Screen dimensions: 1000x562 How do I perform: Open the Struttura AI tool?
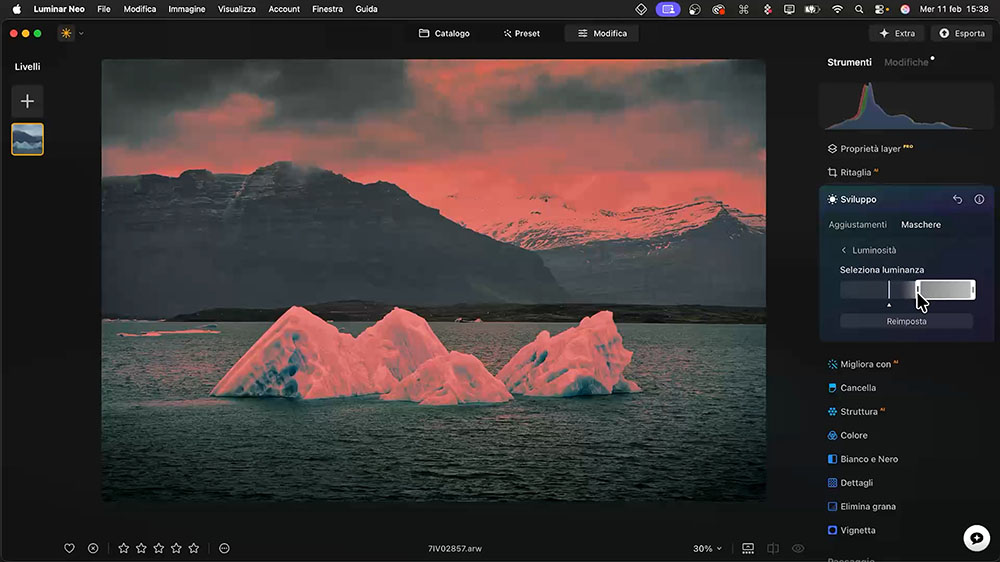(856, 411)
